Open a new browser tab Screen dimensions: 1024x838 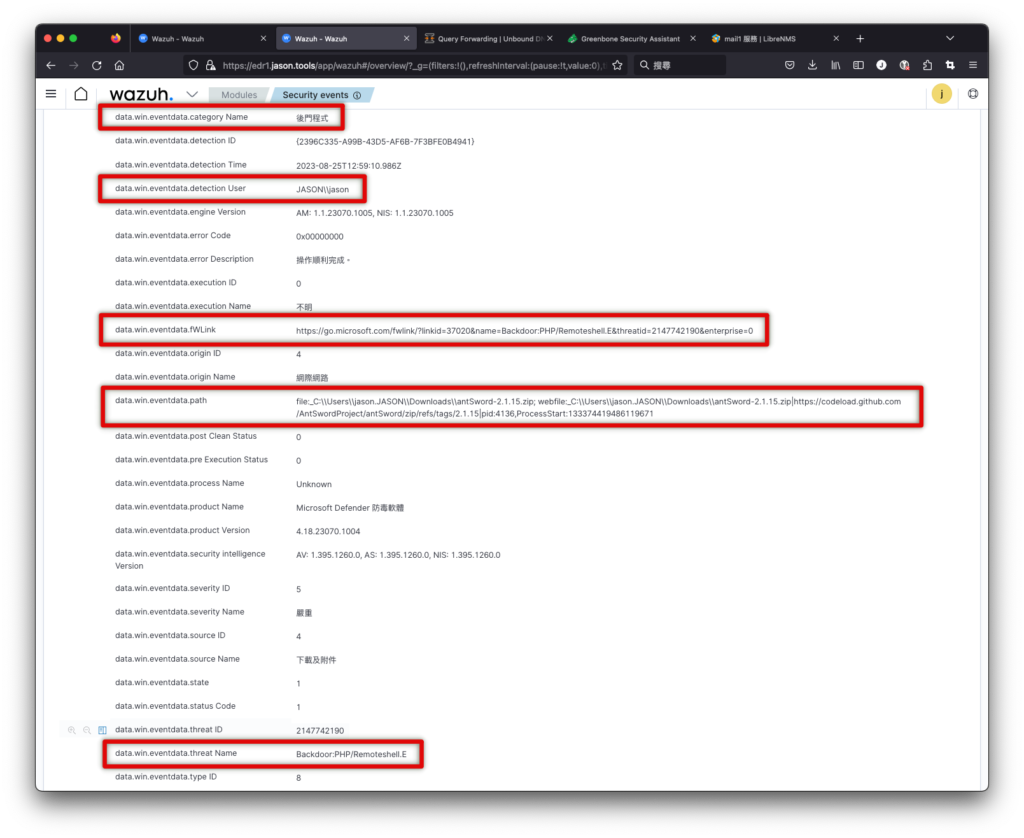pyautogui.click(x=860, y=39)
